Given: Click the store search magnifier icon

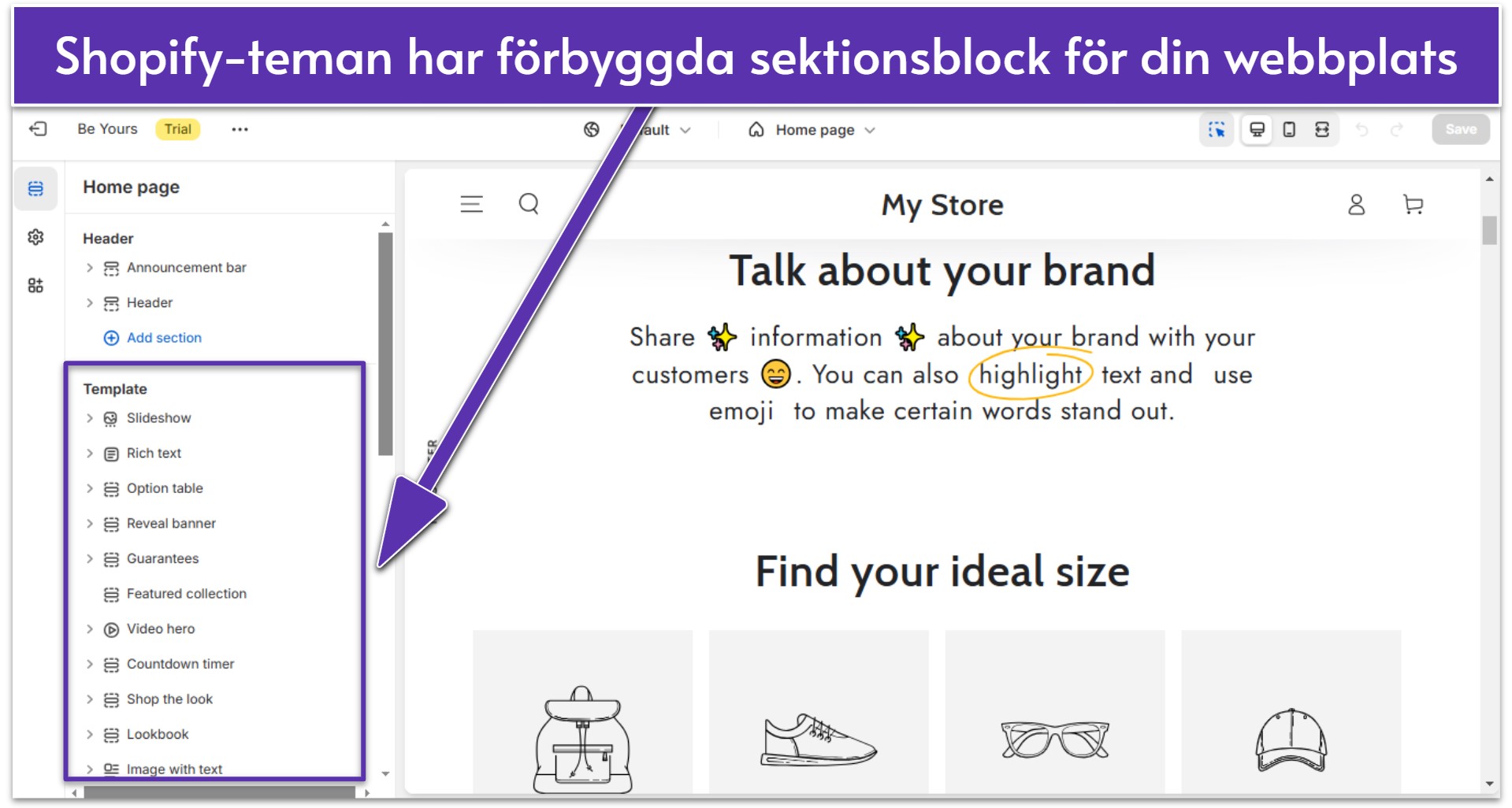Looking at the screenshot, I should pos(529,205).
